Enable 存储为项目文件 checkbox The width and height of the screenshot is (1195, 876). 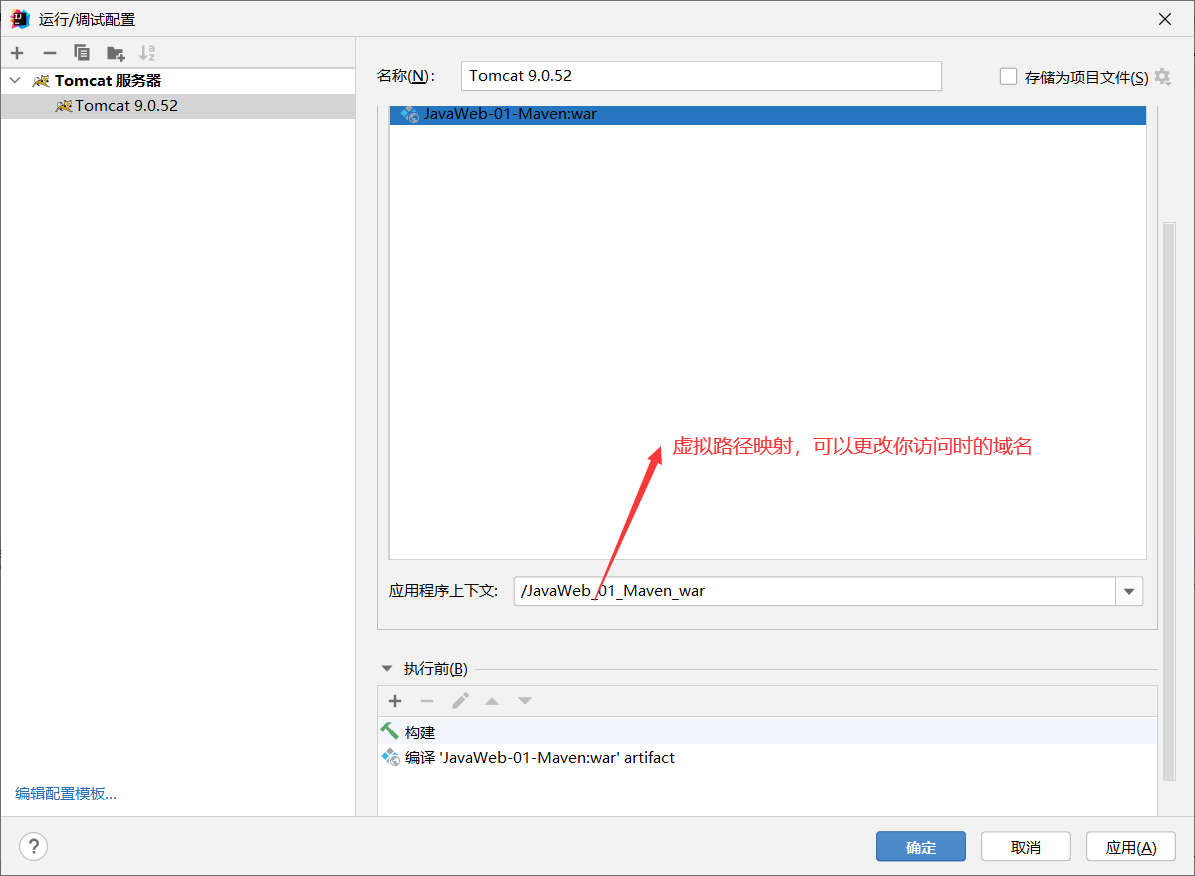click(1008, 76)
